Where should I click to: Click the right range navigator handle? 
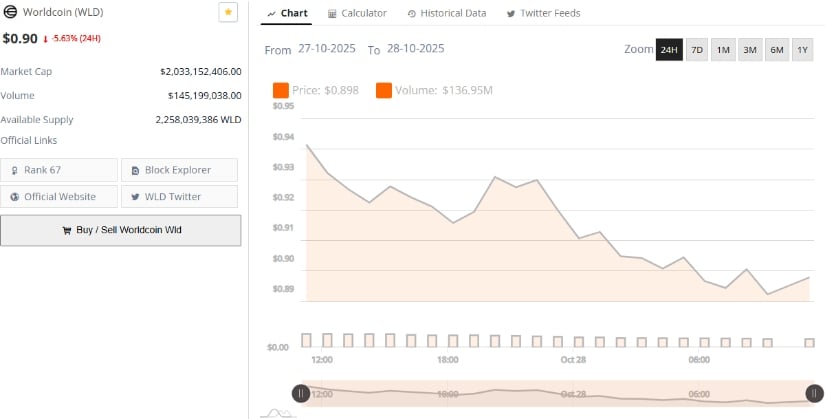pyautogui.click(x=815, y=393)
